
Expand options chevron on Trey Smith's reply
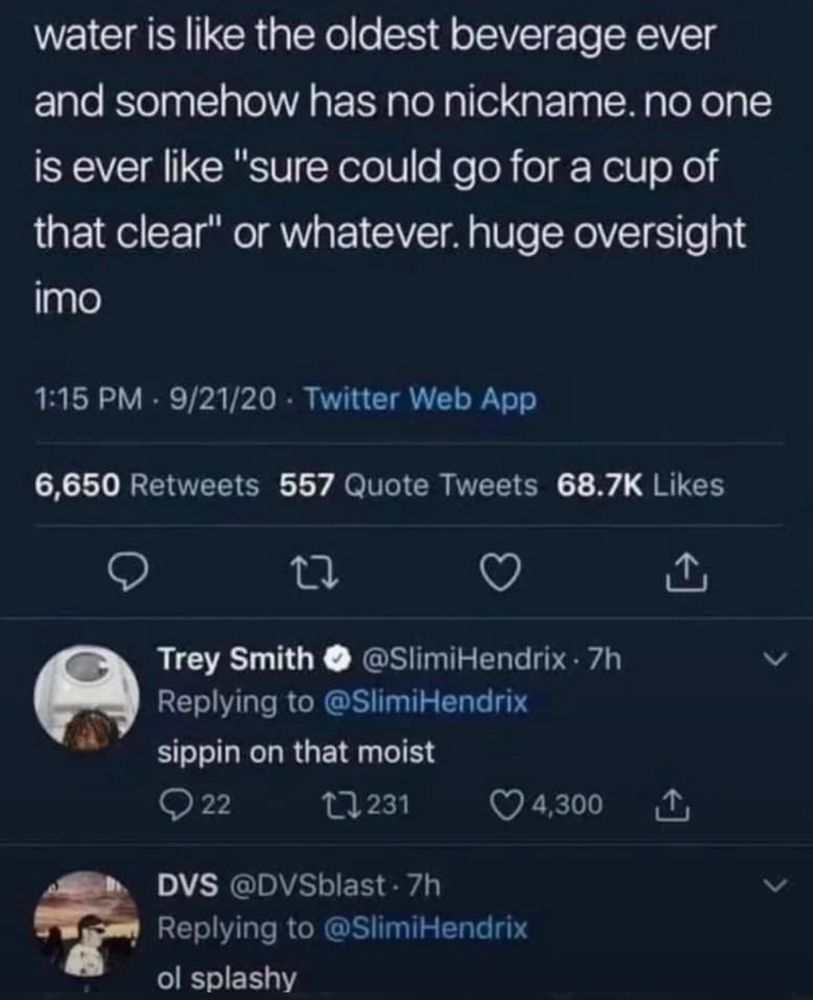click(x=776, y=658)
